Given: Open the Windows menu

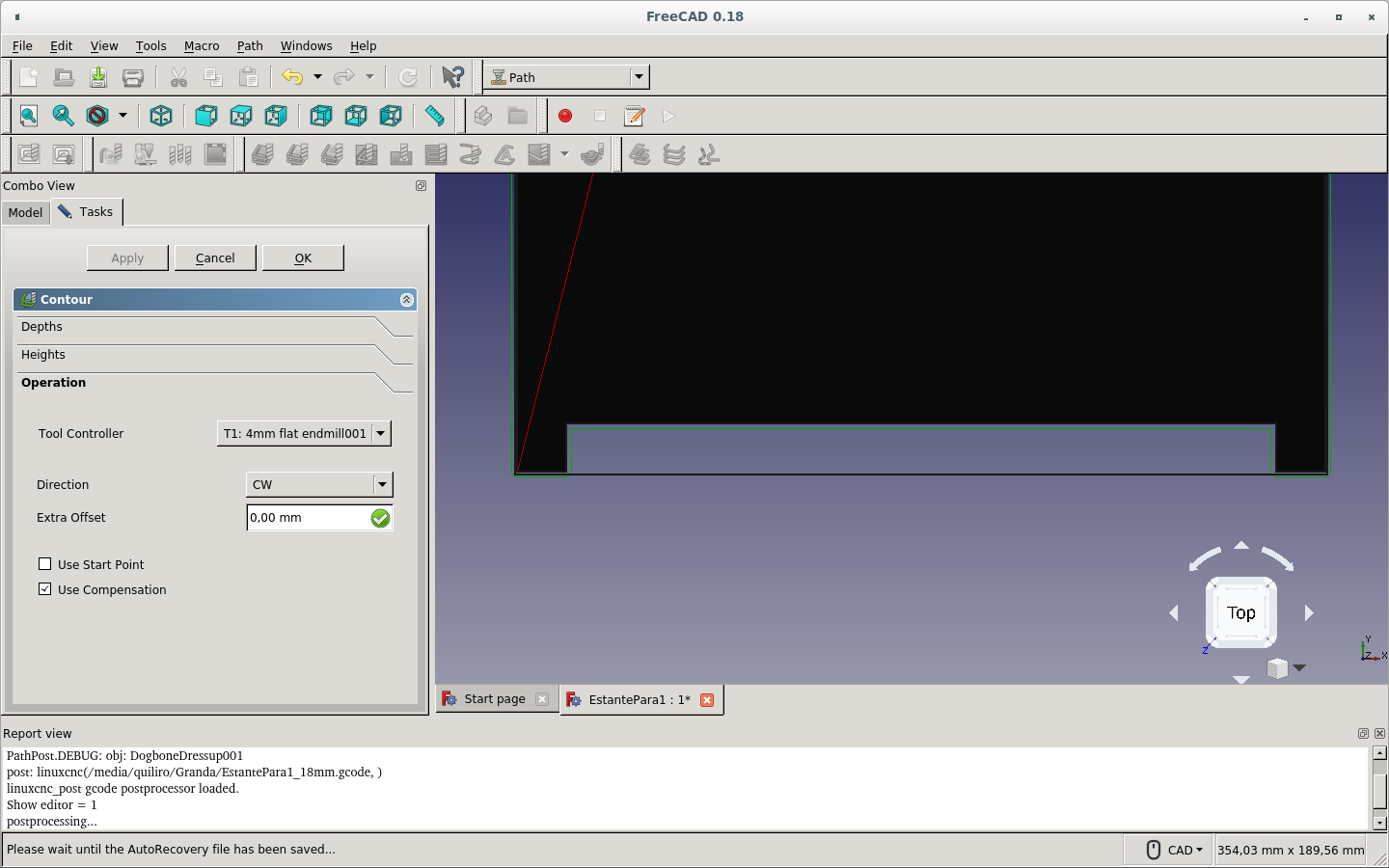Looking at the screenshot, I should 306,46.
